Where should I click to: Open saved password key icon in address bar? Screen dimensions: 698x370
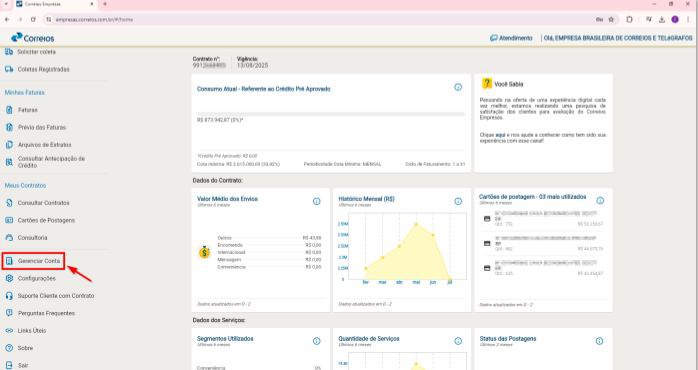coord(599,20)
